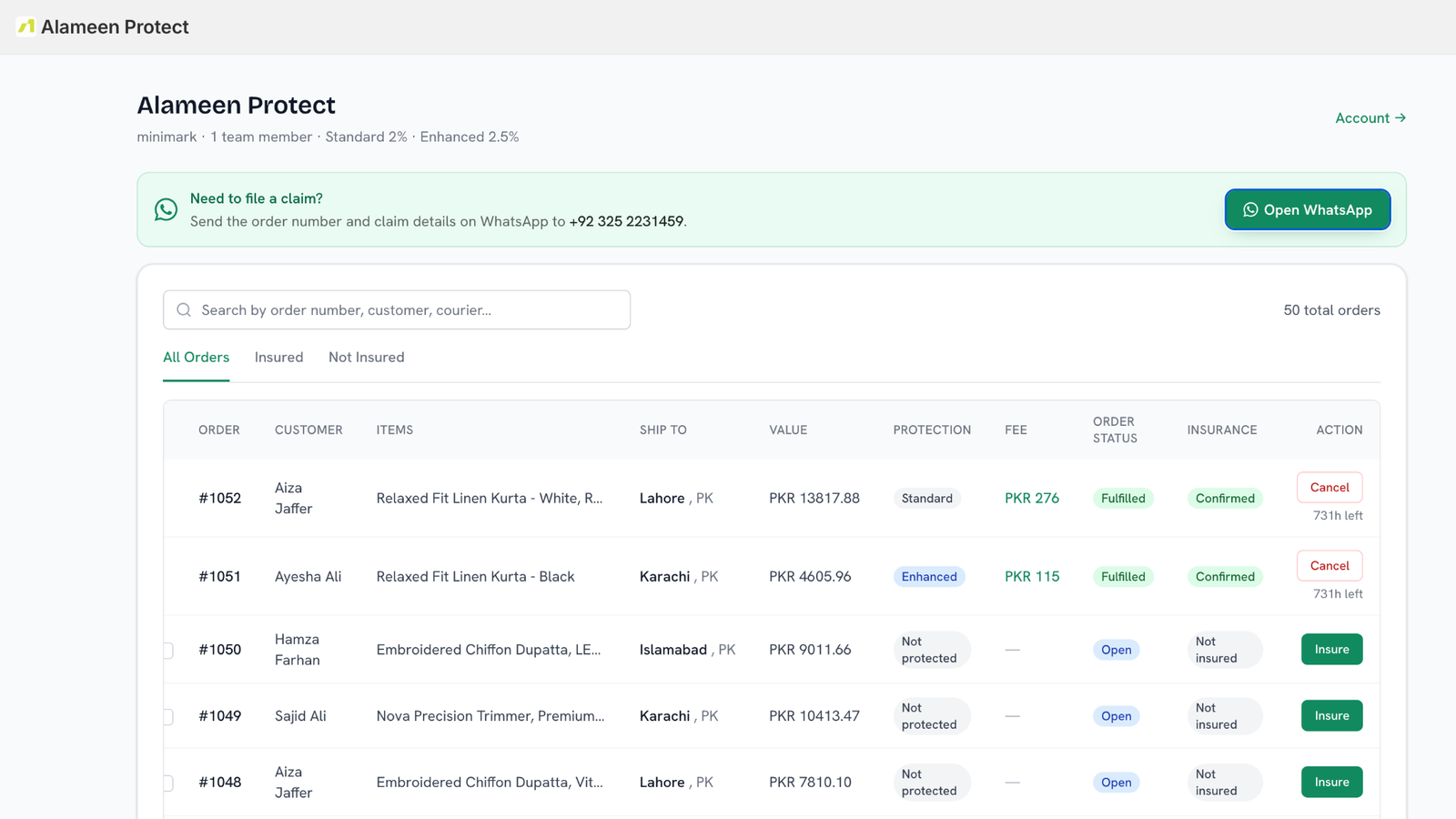Click the +92 325 2231459 phone number
This screenshot has width=1456, height=819.
point(626,221)
